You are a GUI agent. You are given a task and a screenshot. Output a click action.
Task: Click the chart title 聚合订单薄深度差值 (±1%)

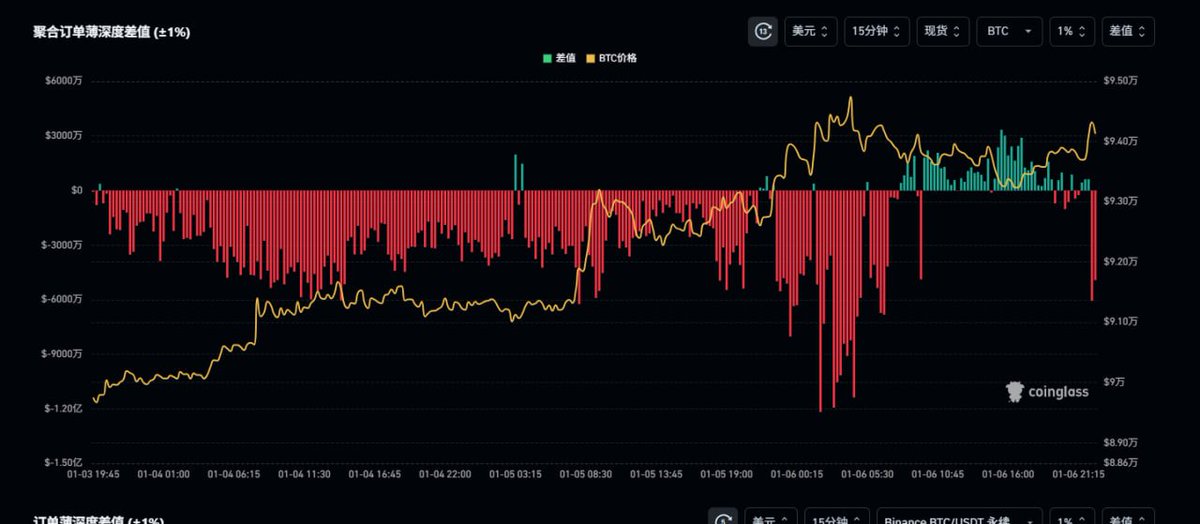[x=111, y=32]
